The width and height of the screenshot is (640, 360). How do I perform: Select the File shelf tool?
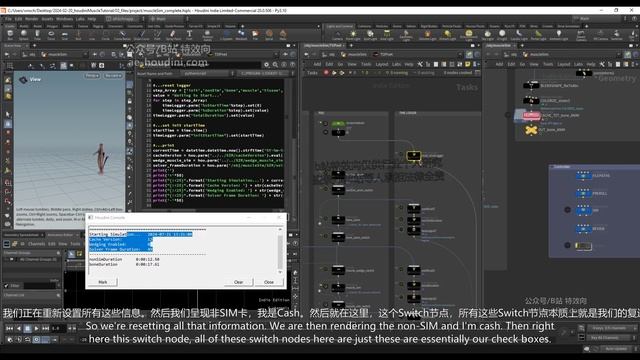coord(255,35)
